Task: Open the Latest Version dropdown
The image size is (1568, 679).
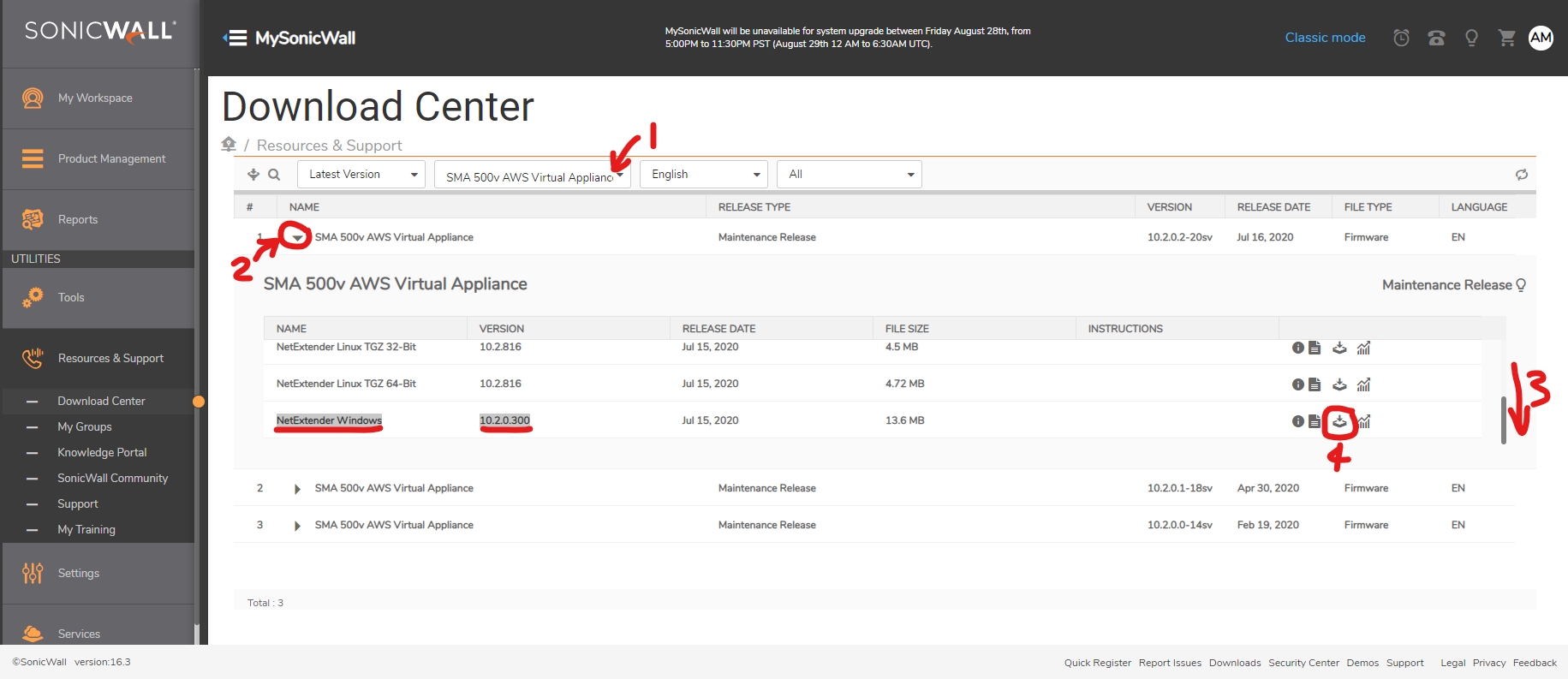Action: (x=361, y=175)
